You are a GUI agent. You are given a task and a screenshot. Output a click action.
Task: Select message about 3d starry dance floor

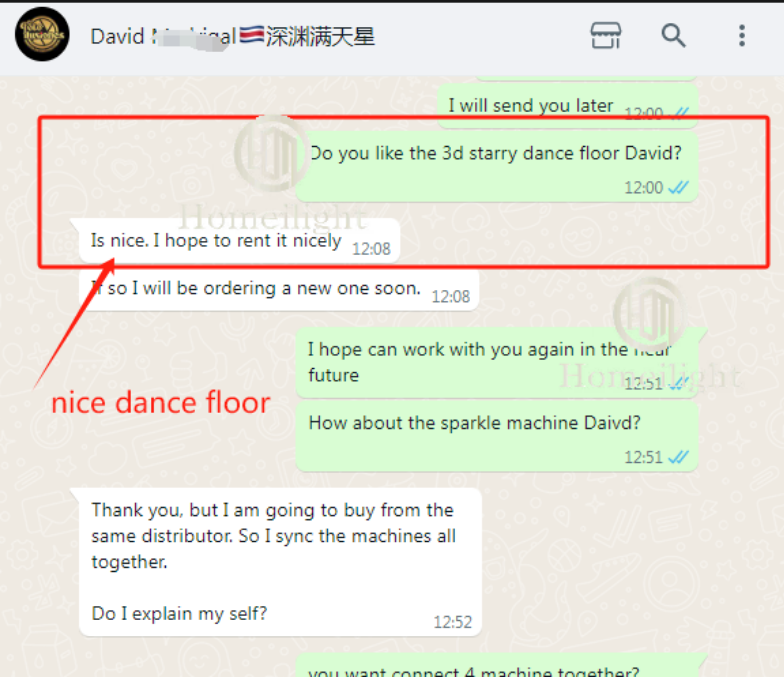tap(496, 166)
